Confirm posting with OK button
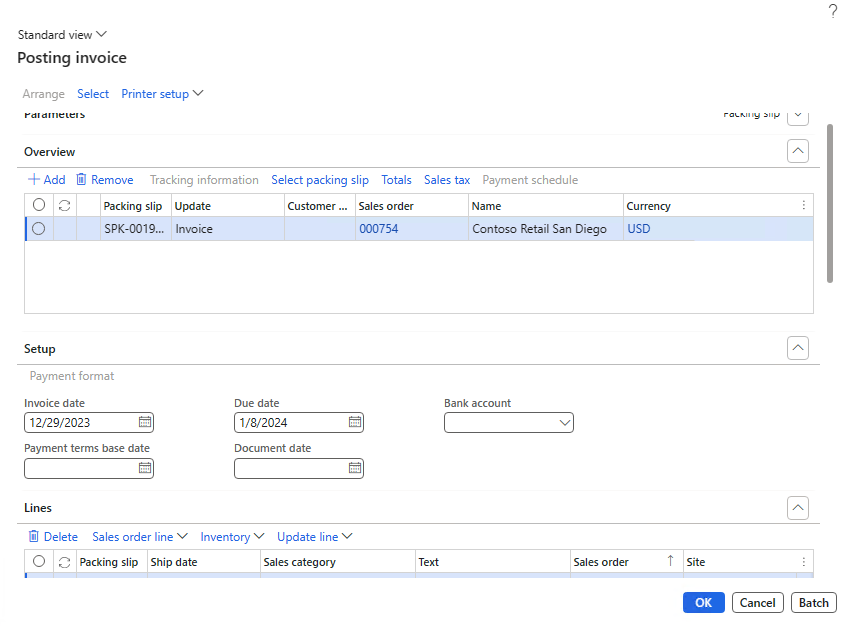 (x=704, y=603)
